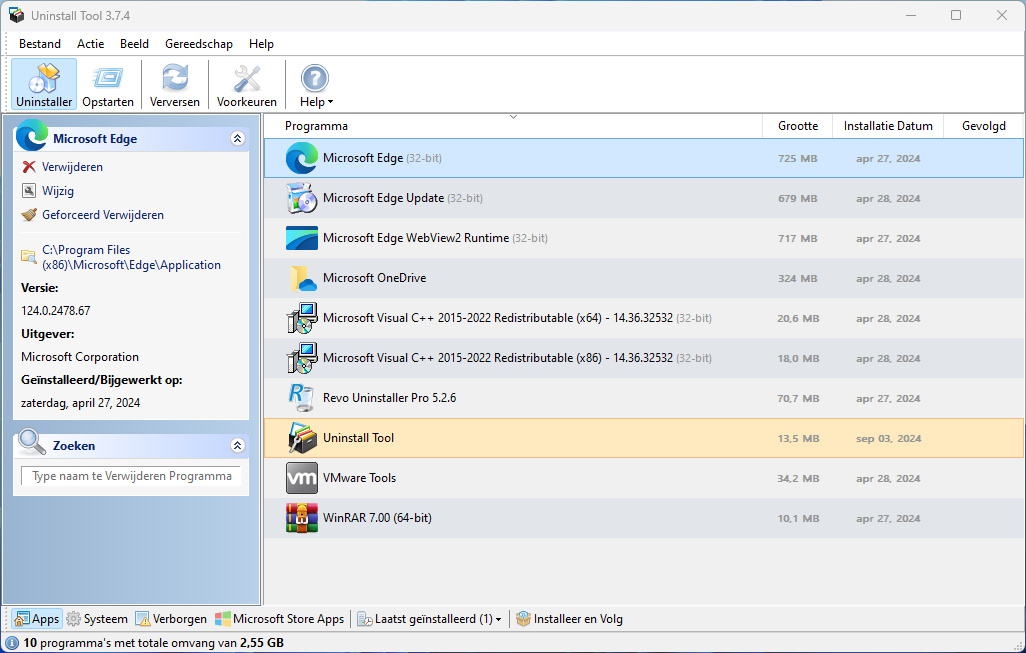Open the Beeld menu
The height and width of the screenshot is (653, 1026).
point(134,44)
